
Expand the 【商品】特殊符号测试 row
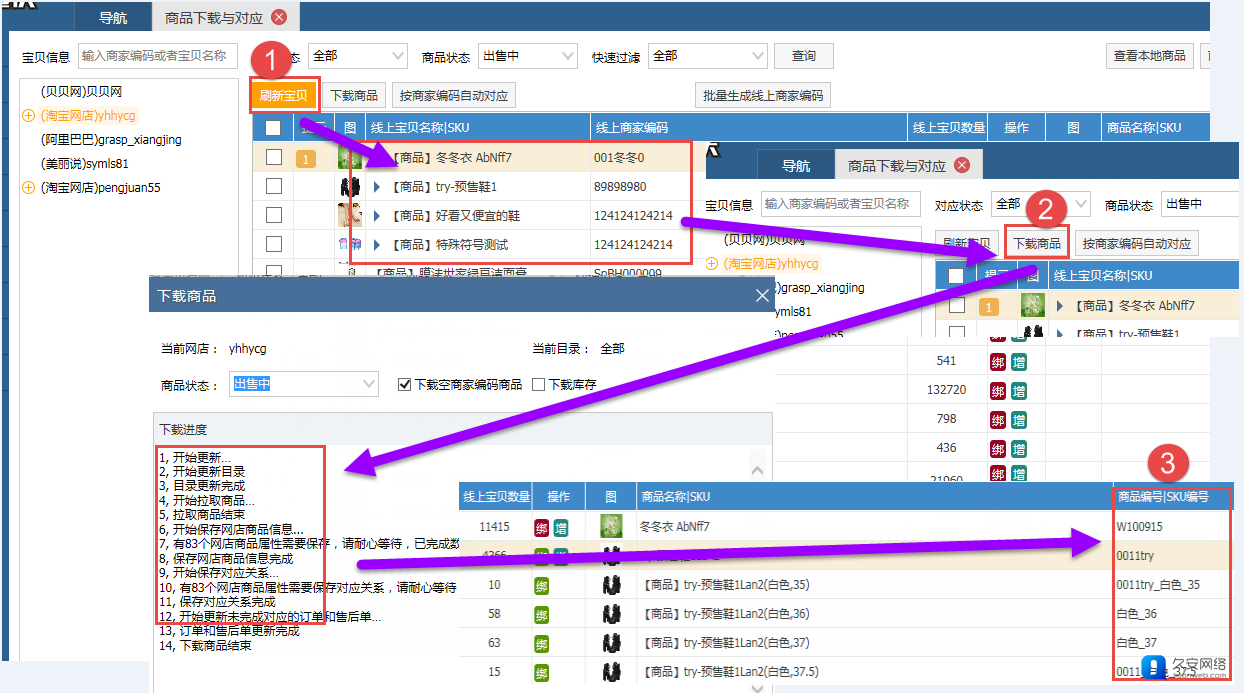[x=377, y=244]
